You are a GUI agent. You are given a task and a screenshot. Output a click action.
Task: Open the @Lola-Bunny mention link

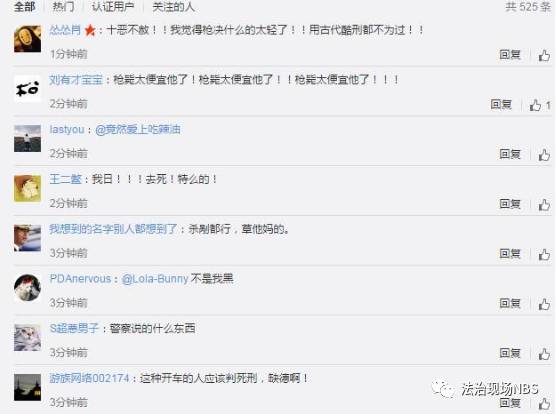pyautogui.click(x=155, y=279)
